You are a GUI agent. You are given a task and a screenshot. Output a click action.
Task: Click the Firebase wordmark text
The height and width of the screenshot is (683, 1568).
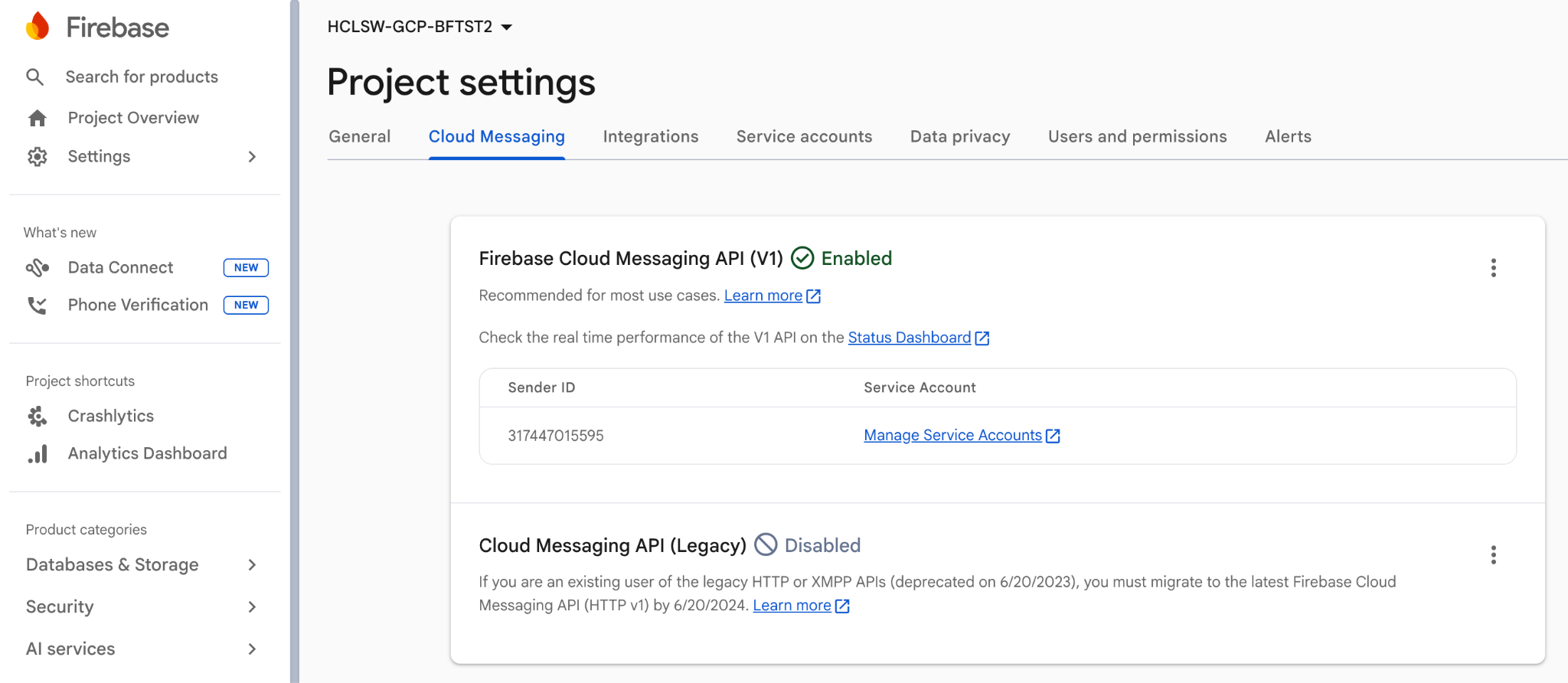click(x=118, y=28)
